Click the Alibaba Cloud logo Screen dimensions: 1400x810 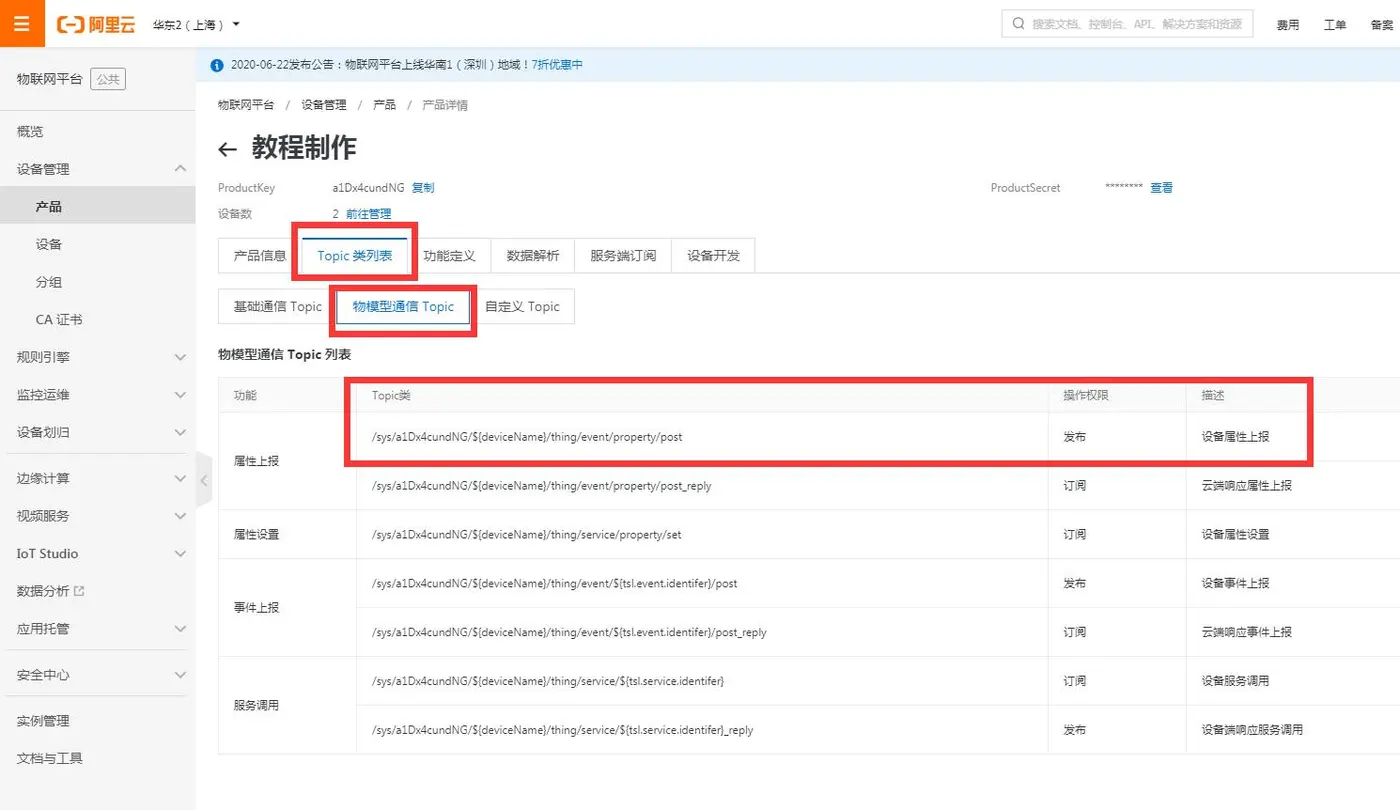[96, 24]
